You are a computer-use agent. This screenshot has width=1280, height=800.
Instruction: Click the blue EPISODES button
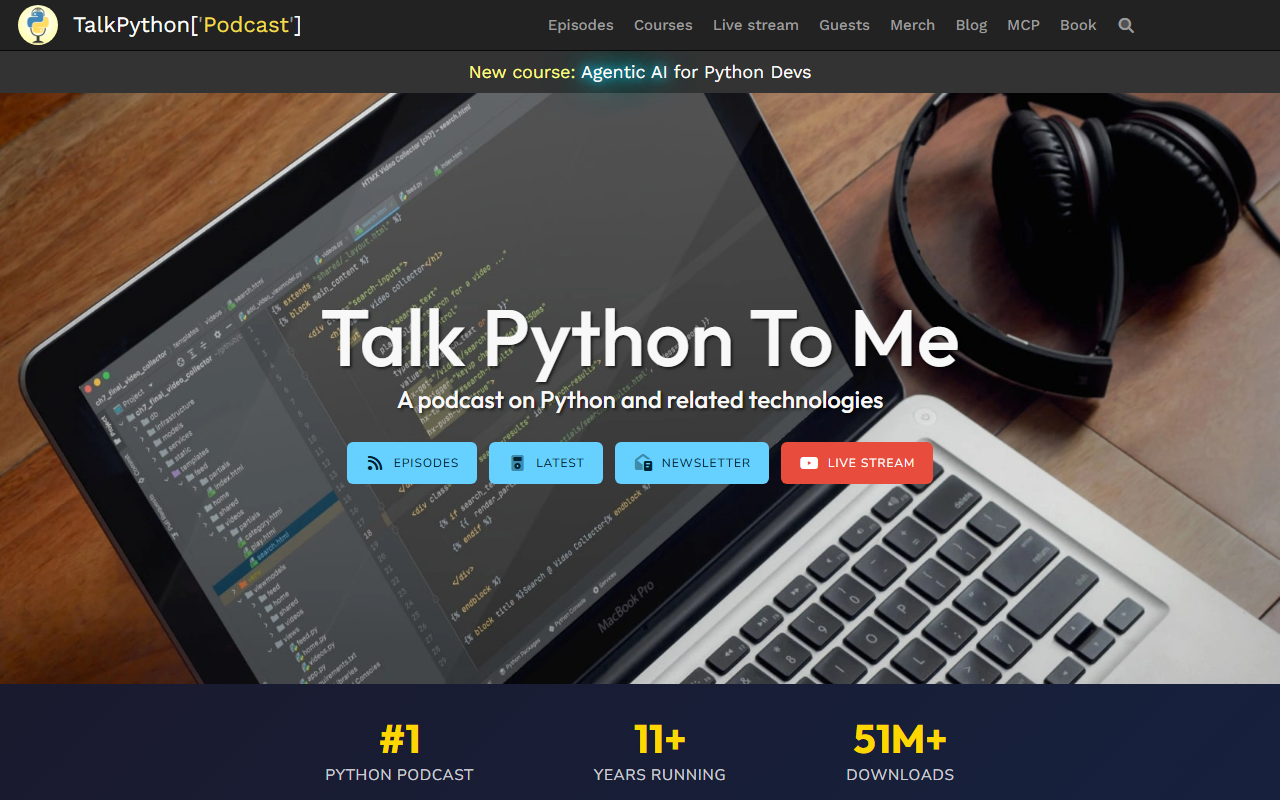point(412,463)
